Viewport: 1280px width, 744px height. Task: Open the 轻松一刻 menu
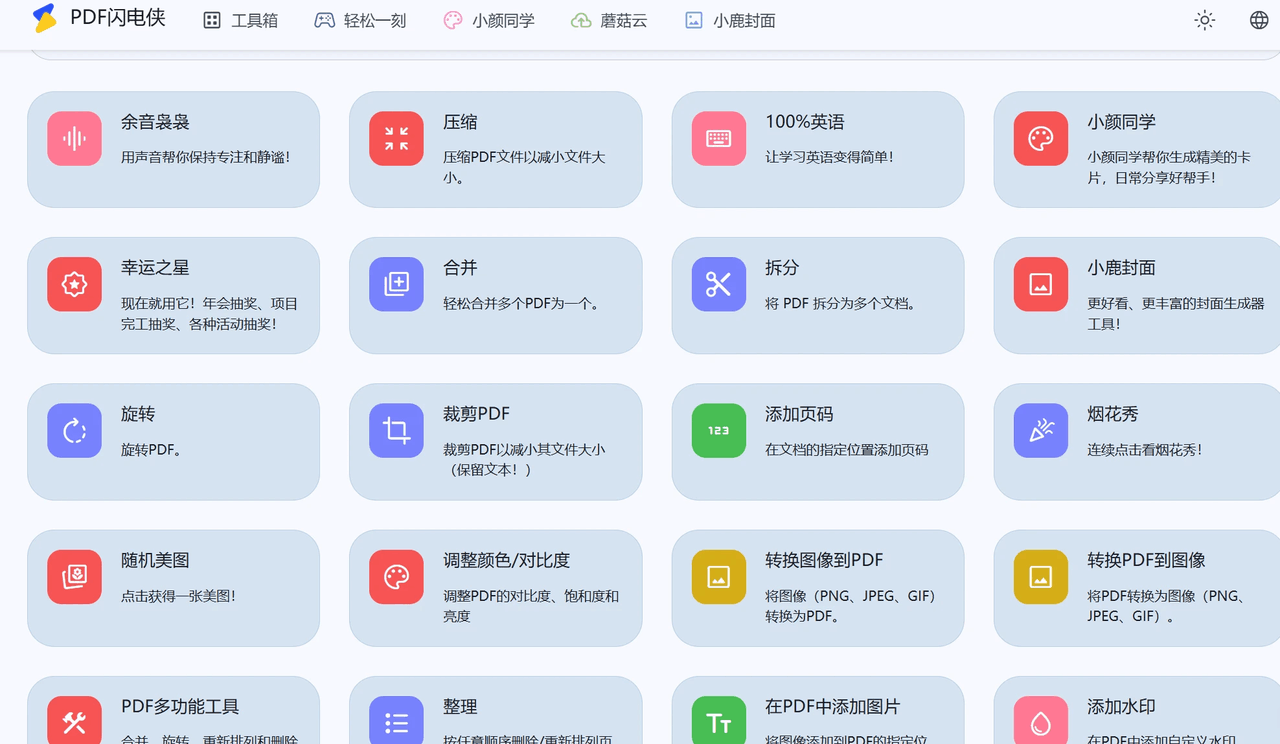(x=360, y=20)
